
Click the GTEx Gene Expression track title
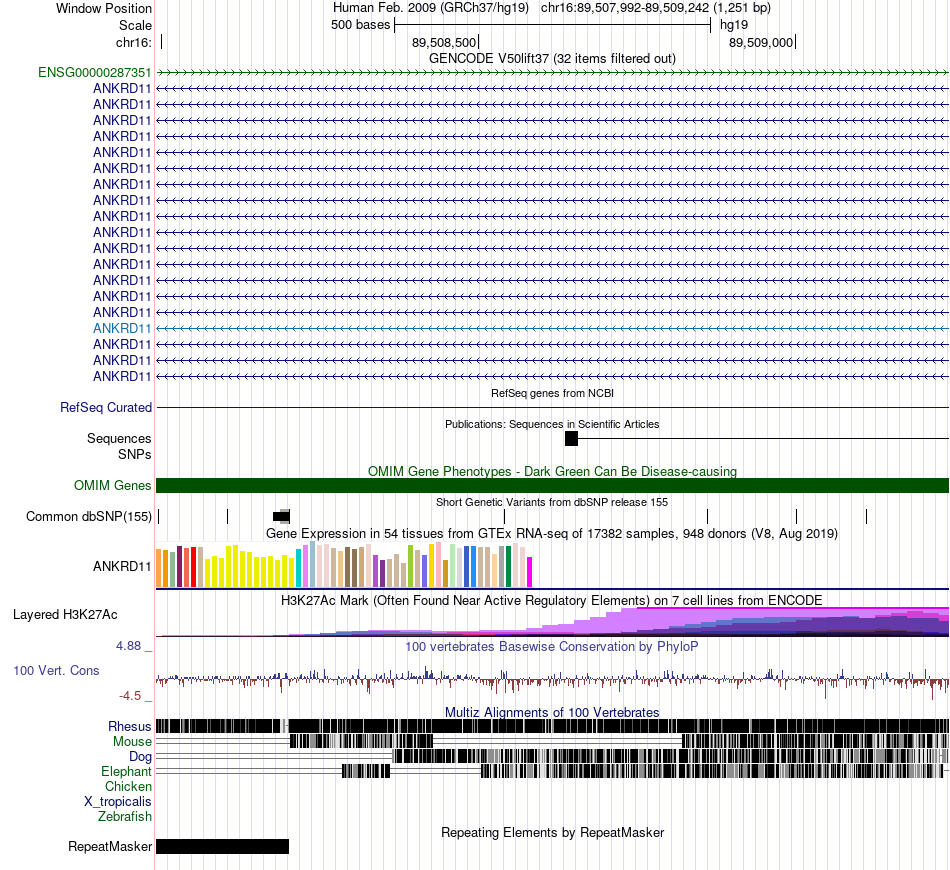coord(552,534)
